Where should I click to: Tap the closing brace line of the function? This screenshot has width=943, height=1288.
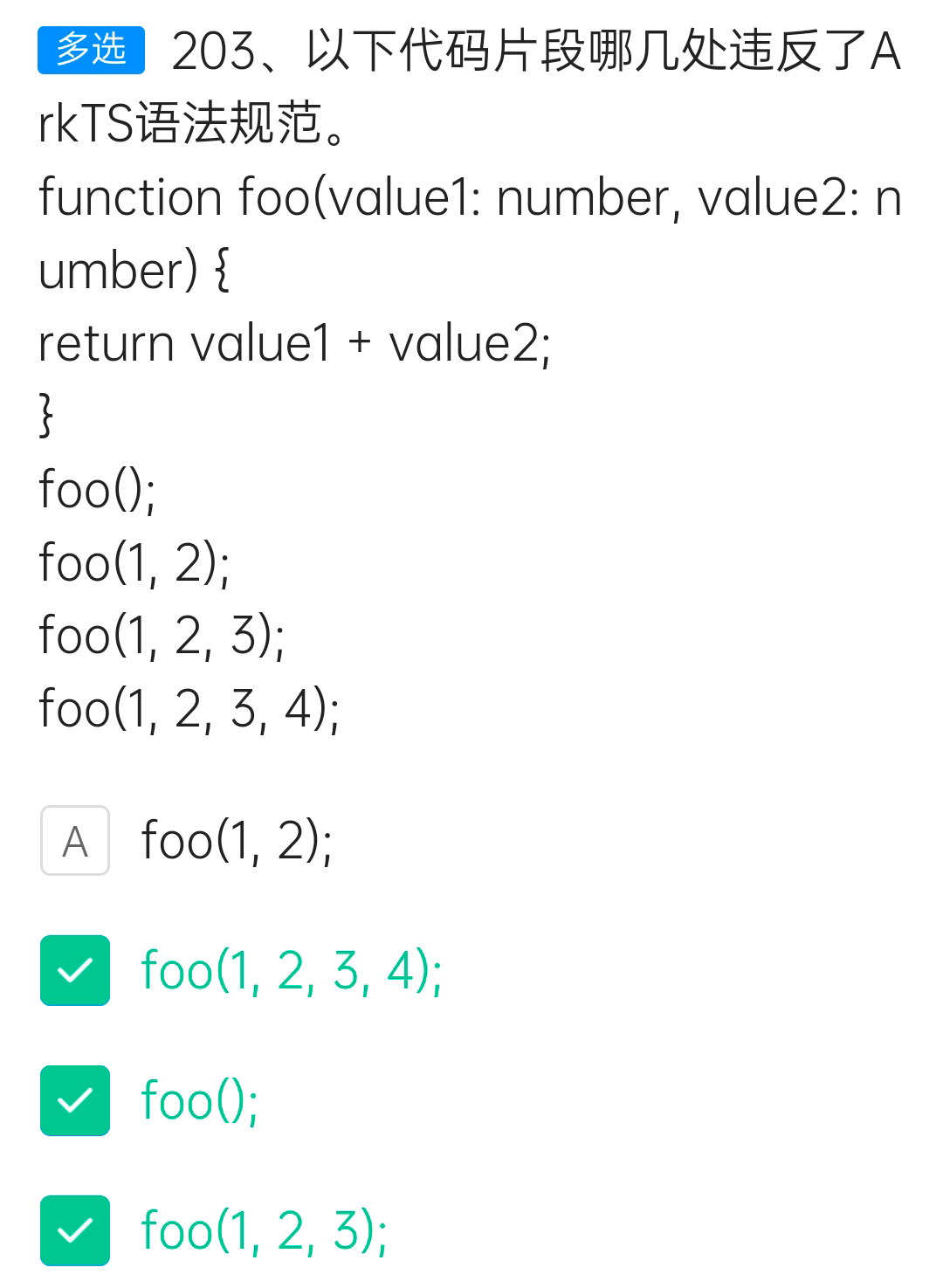[x=46, y=415]
